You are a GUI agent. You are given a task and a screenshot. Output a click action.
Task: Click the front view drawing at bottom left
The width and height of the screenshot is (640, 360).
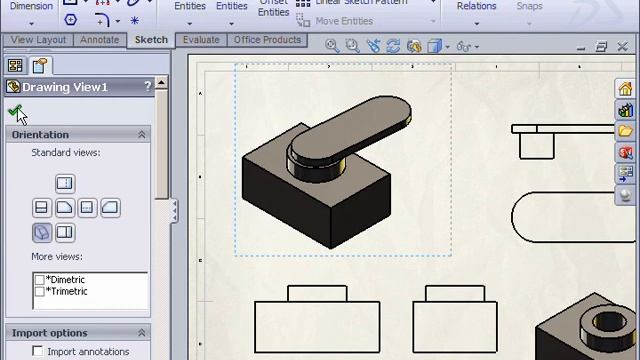point(317,319)
